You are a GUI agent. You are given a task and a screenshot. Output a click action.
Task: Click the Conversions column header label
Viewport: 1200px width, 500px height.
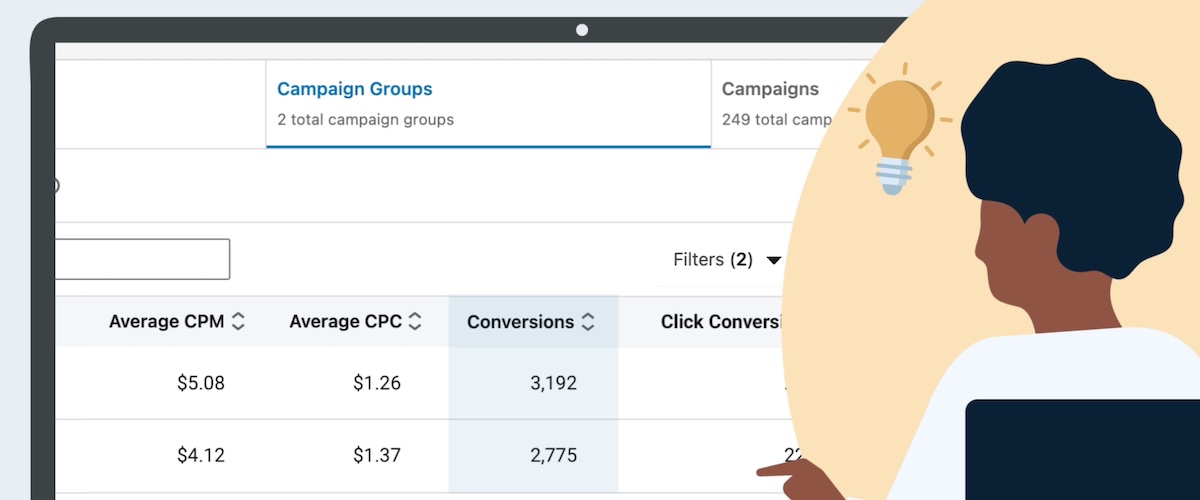click(520, 322)
